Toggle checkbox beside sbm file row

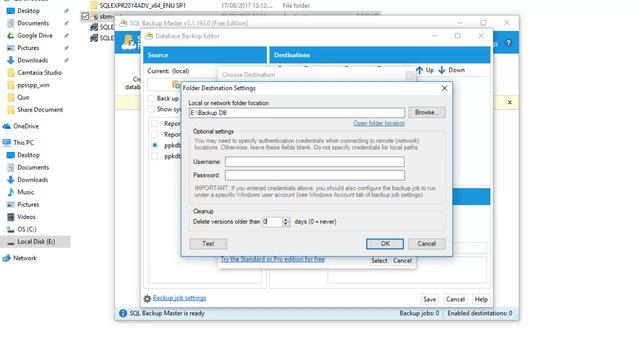(85, 16)
